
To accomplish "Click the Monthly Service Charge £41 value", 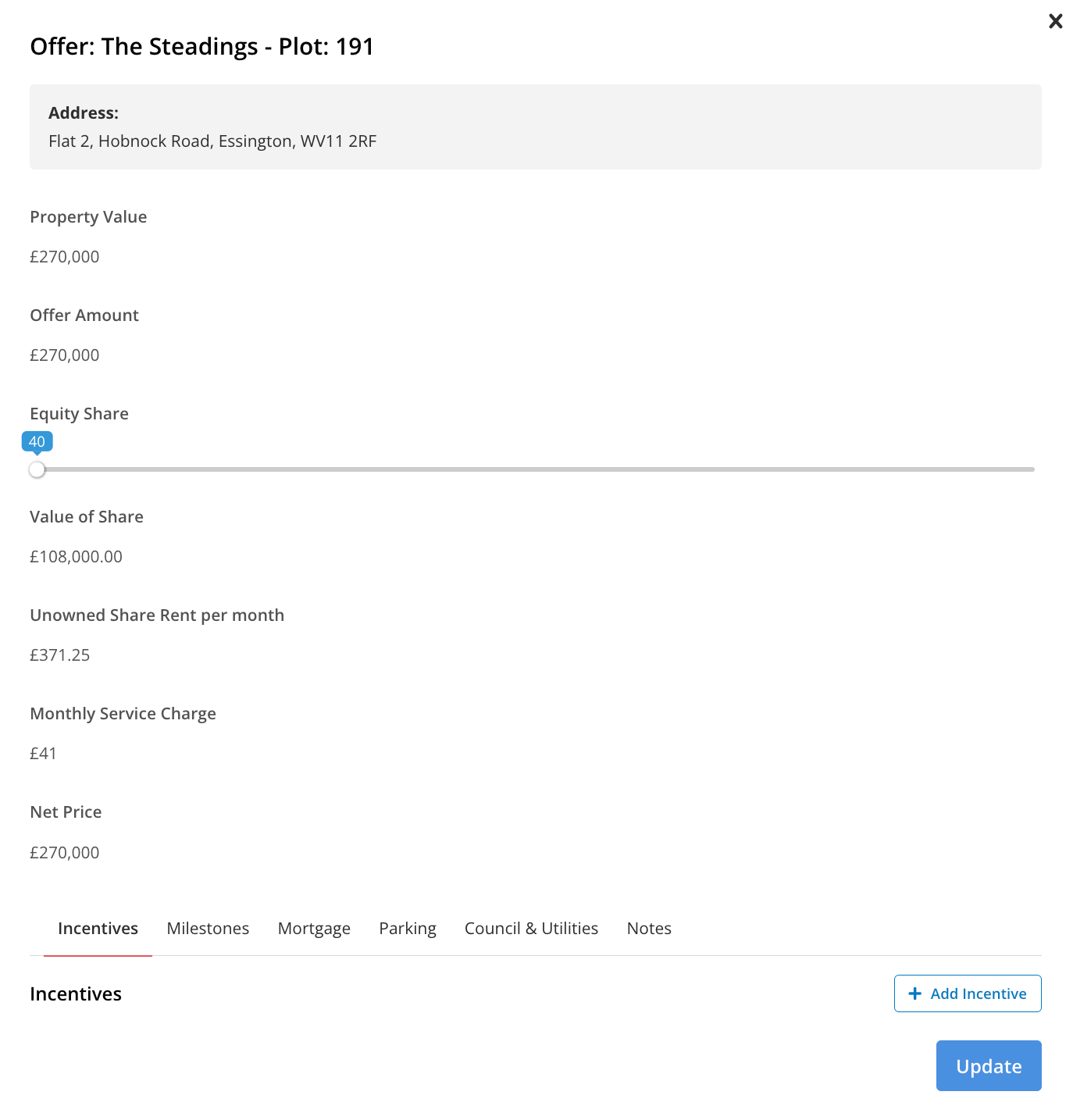I will pyautogui.click(x=43, y=754).
